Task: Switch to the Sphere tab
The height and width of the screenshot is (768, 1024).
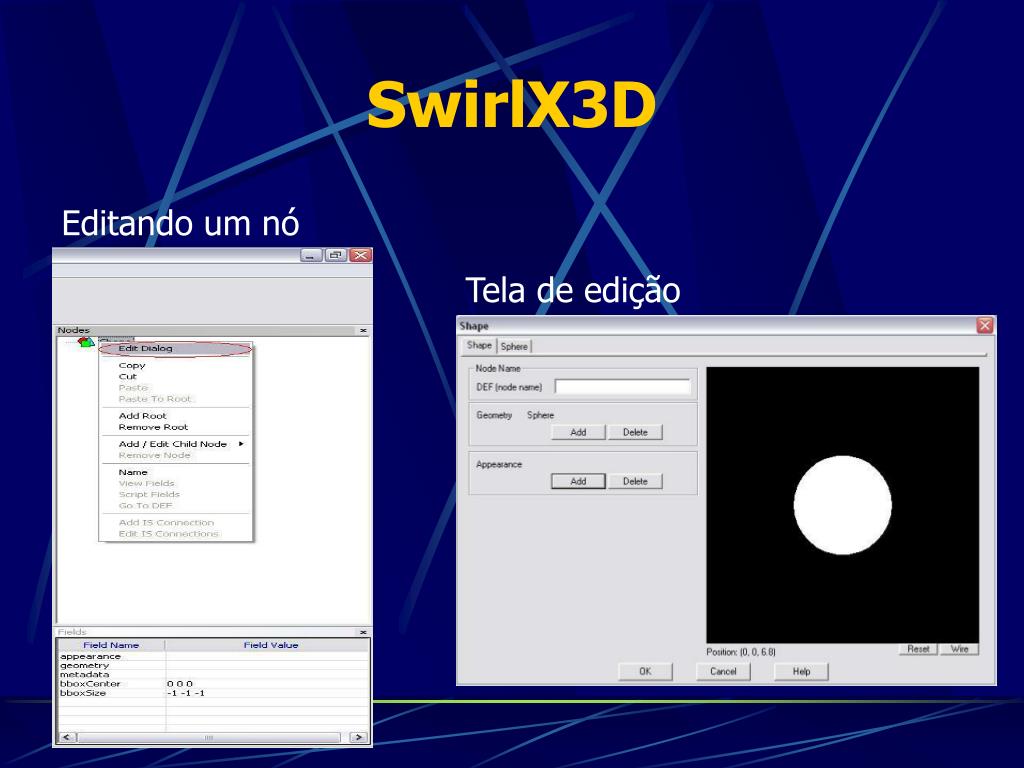Action: [514, 347]
